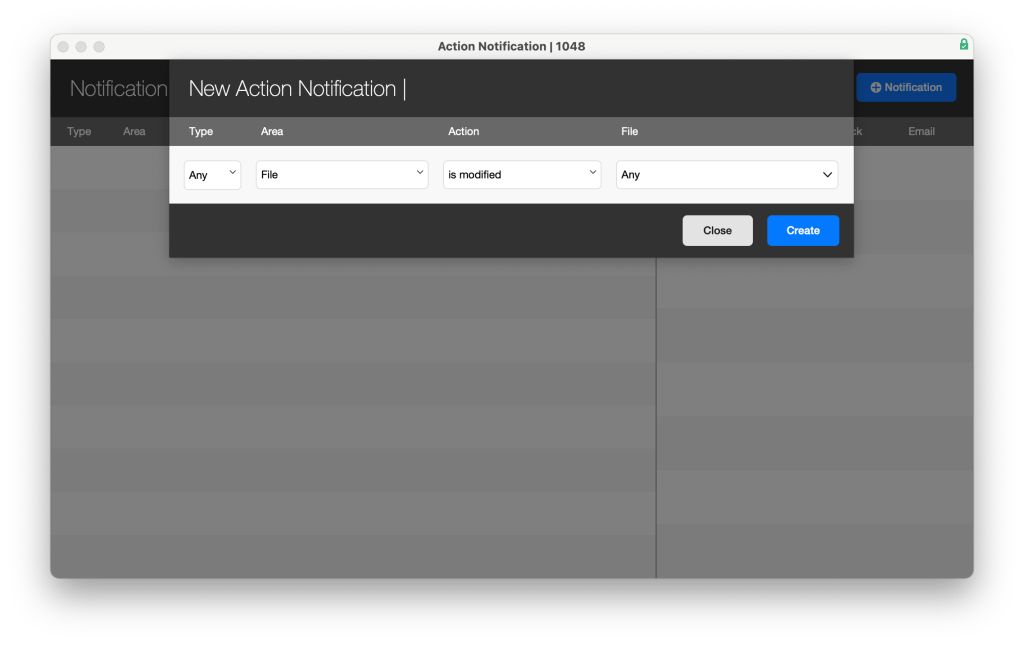Image resolution: width=1024 pixels, height=645 pixels.
Task: Open the Area dropdown showing File
Action: point(341,175)
